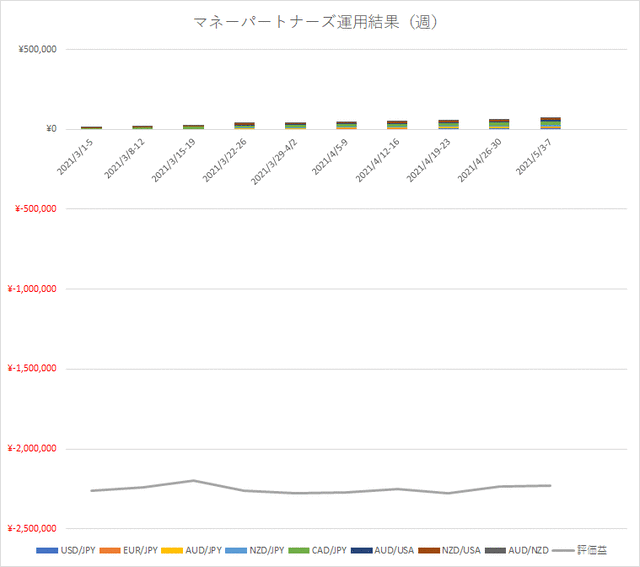Click the 2021/4/19-23 date label
The height and width of the screenshot is (567, 640).
pos(429,160)
